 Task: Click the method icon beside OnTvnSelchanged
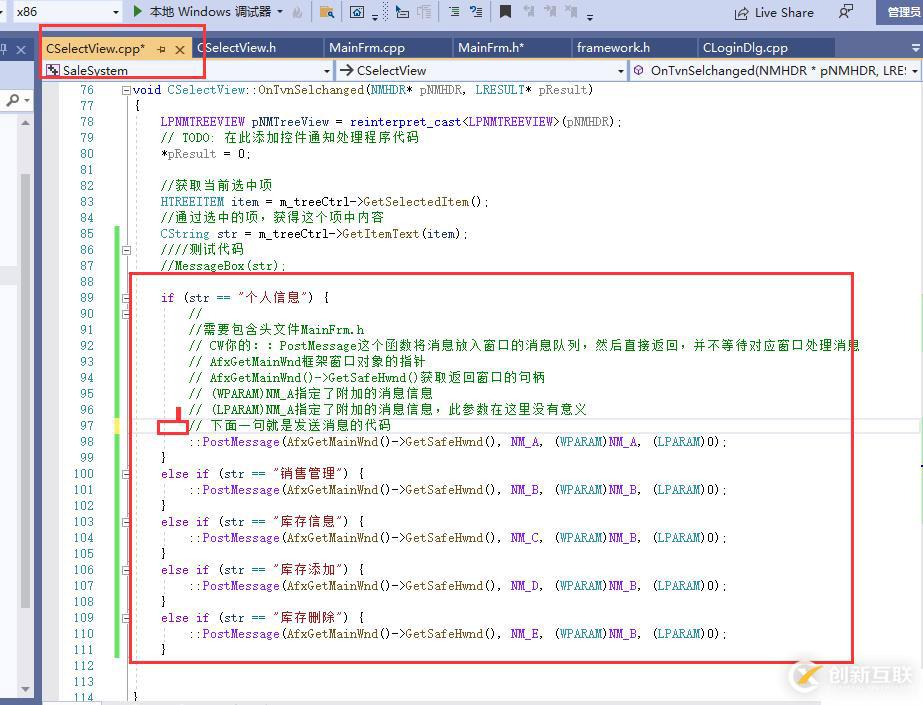[638, 71]
